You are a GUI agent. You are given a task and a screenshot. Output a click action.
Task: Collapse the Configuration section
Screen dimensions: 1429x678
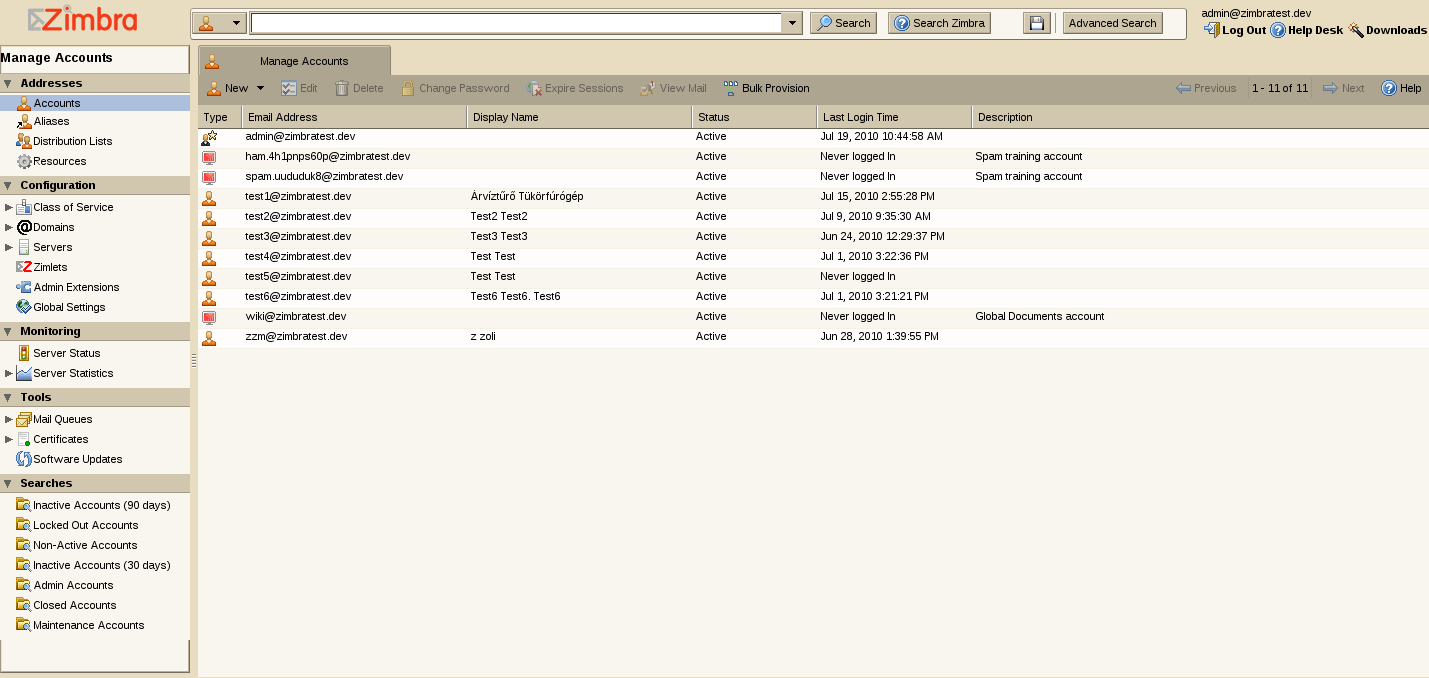click(8, 186)
